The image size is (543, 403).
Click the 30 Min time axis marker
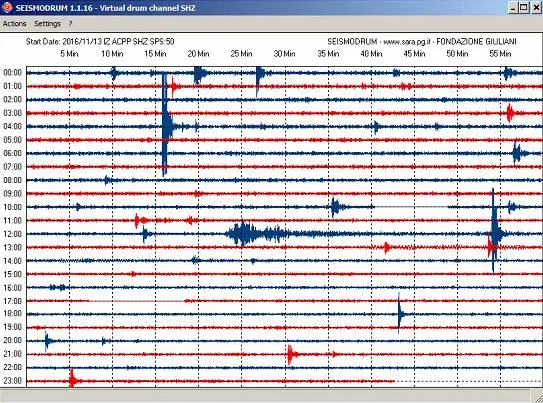[x=284, y=54]
